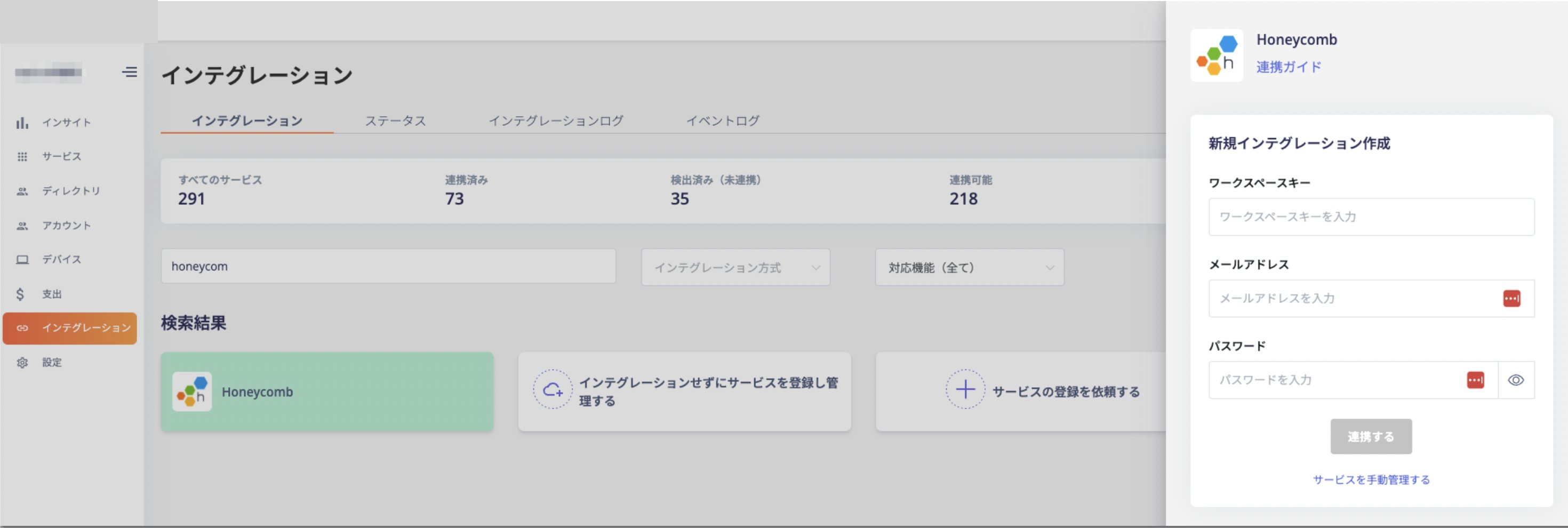Open the 対応機能（全て） dropdown
This screenshot has height=528, width=1568.
(970, 267)
